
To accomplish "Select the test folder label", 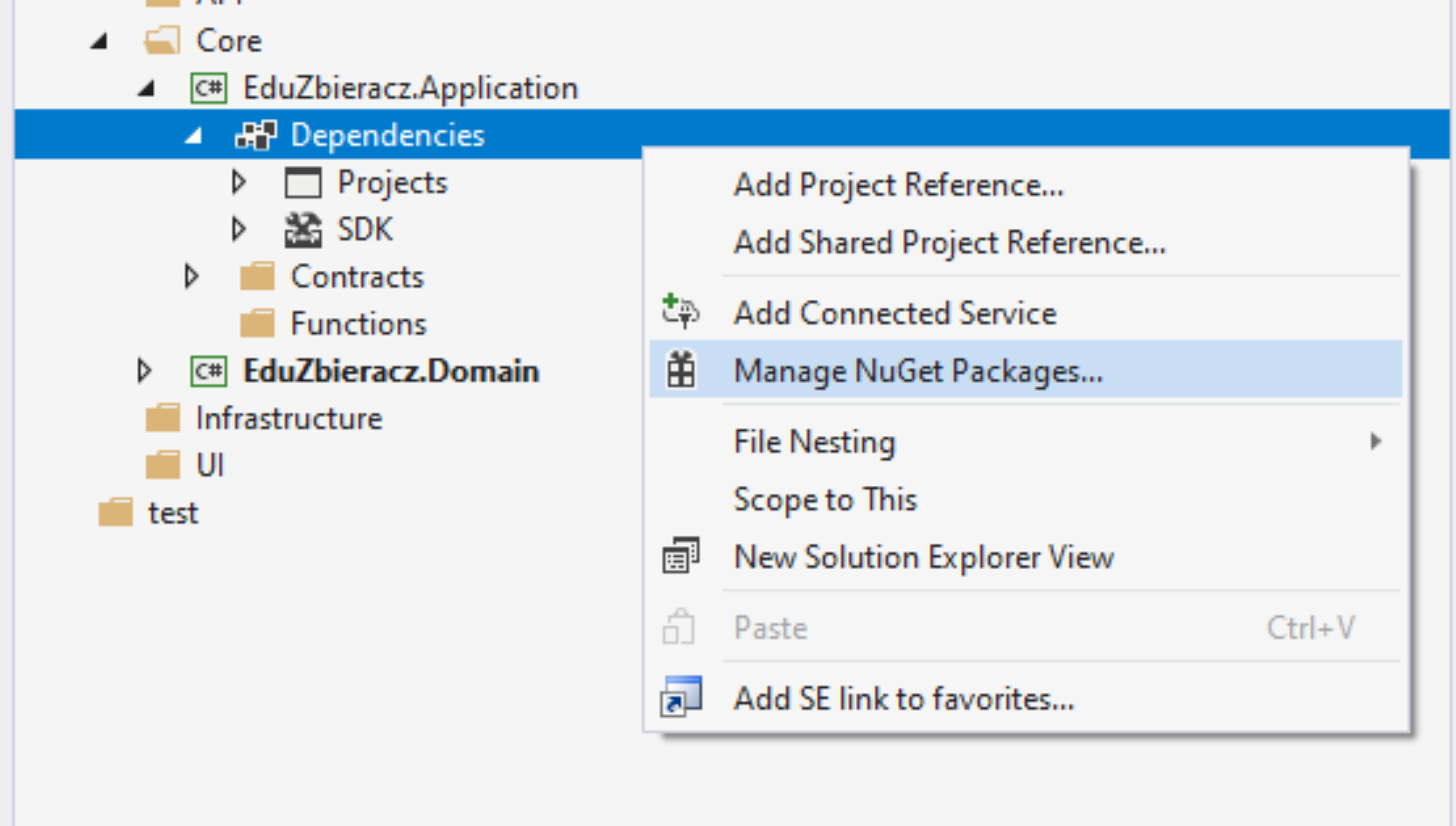I will (x=173, y=513).
